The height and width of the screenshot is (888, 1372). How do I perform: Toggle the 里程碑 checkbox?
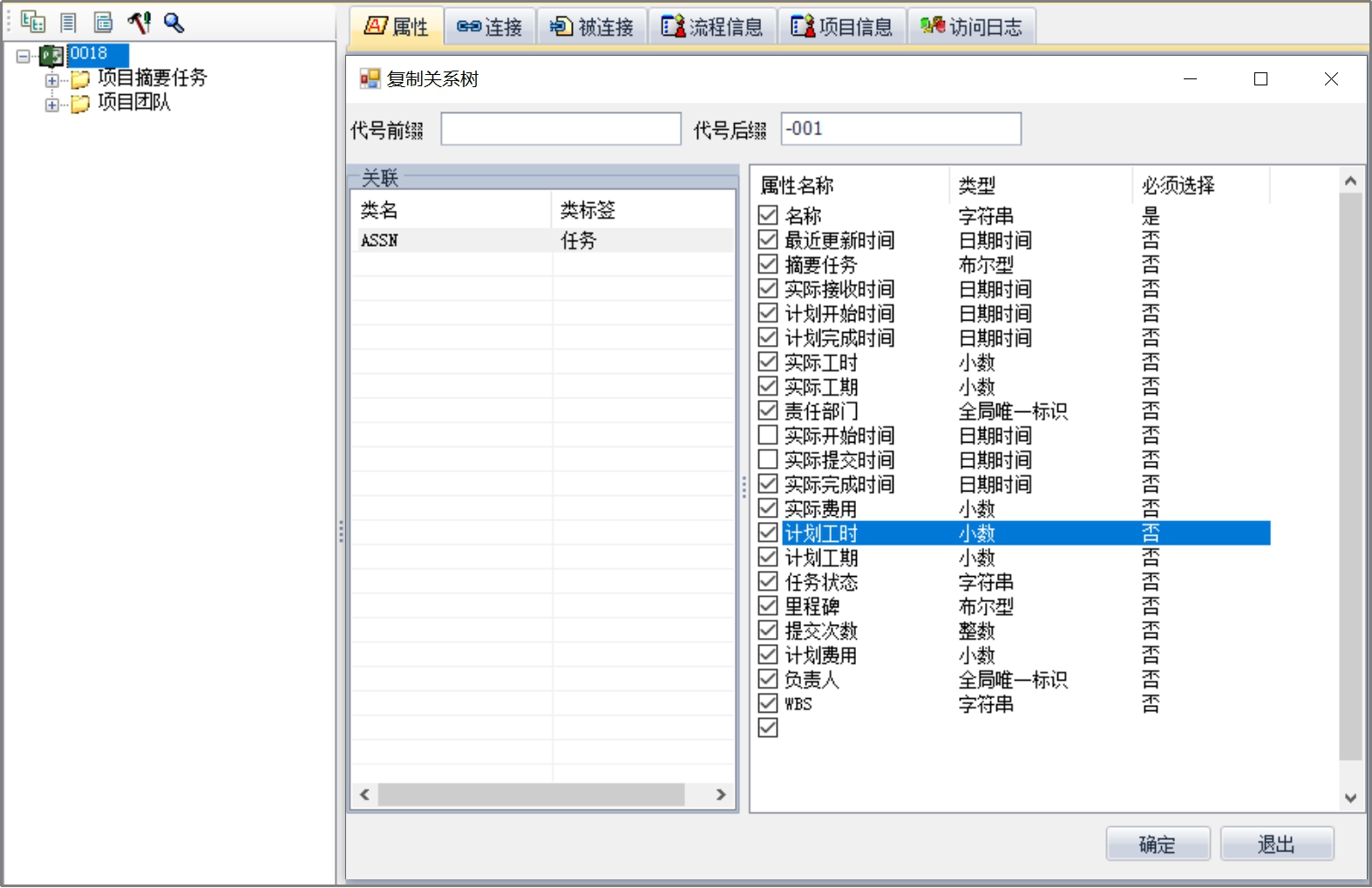[768, 605]
